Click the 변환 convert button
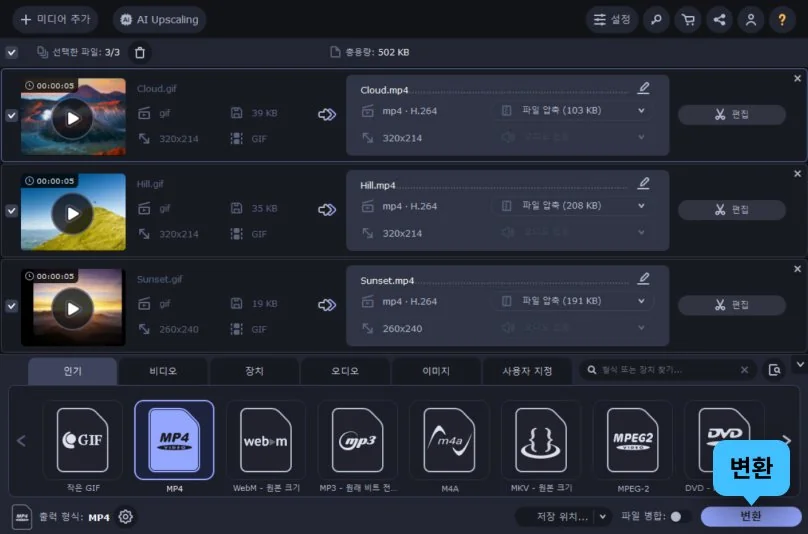 tap(751, 516)
